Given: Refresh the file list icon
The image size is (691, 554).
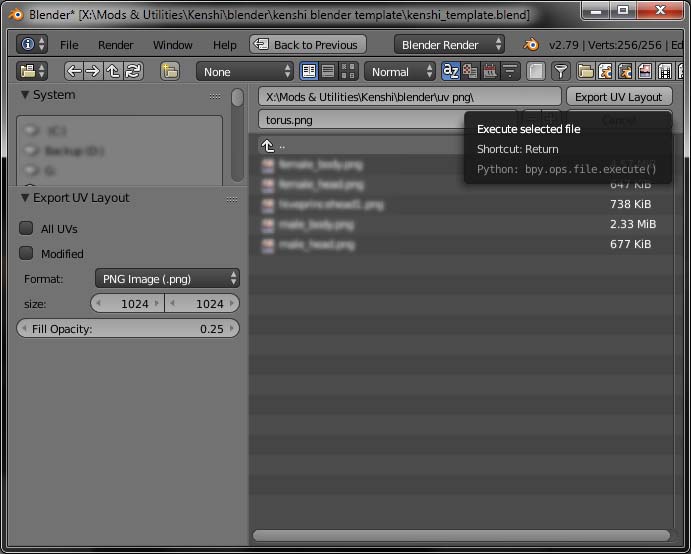Looking at the screenshot, I should point(133,71).
